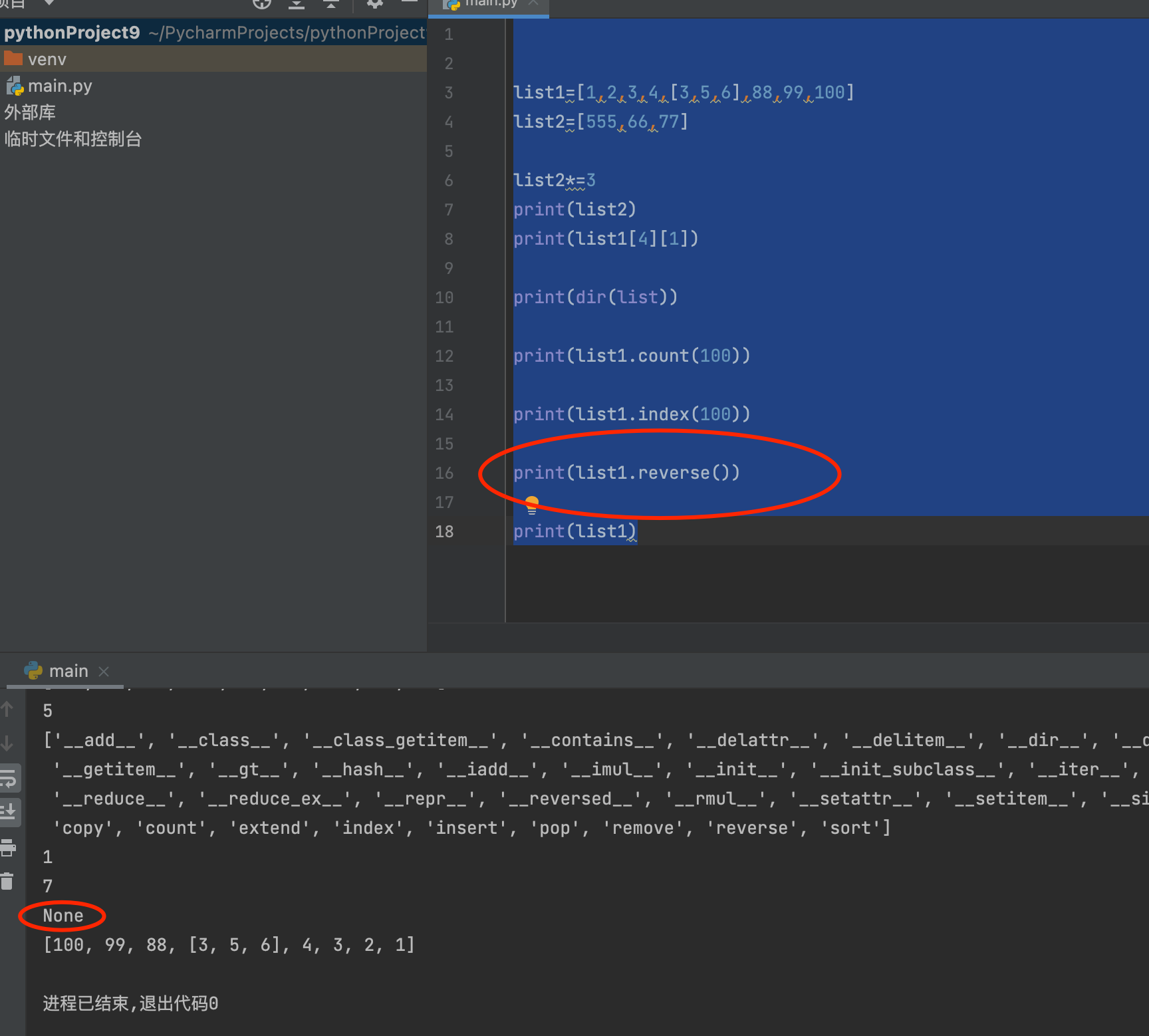This screenshot has height=1036, width=1149.
Task: Click the 进程已结束,退出代码0 message
Action: [x=130, y=1003]
